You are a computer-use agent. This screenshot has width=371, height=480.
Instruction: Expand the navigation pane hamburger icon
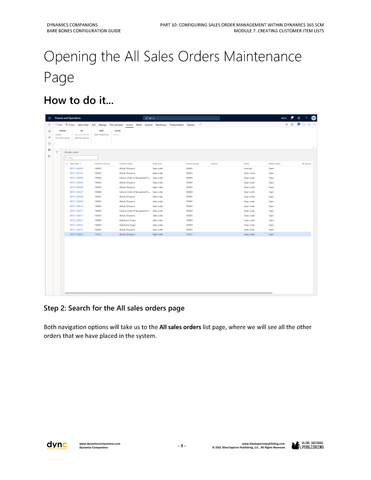click(x=49, y=125)
